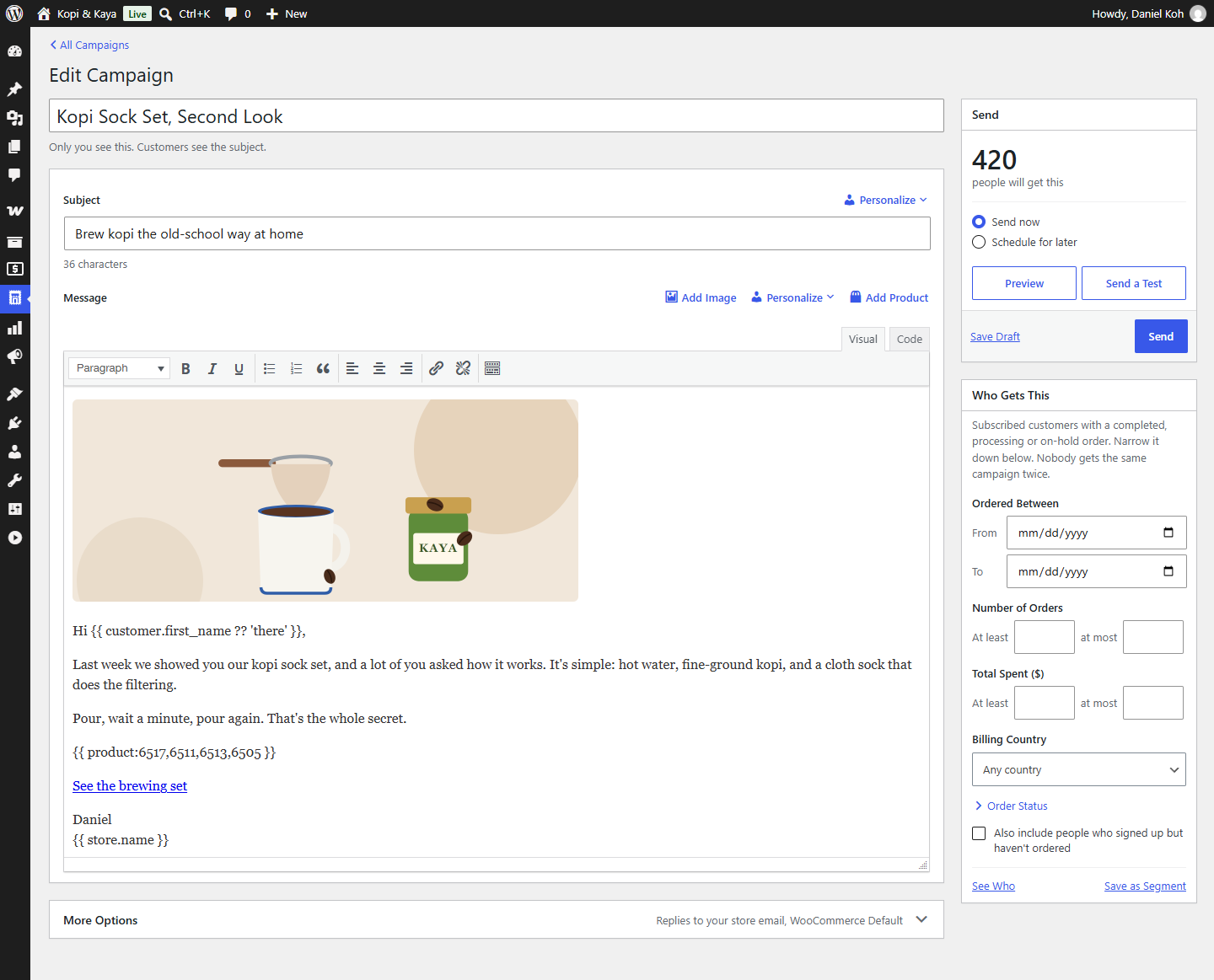This screenshot has width=1214, height=980.
Task: Open the Paragraph format dropdown
Action: point(119,368)
